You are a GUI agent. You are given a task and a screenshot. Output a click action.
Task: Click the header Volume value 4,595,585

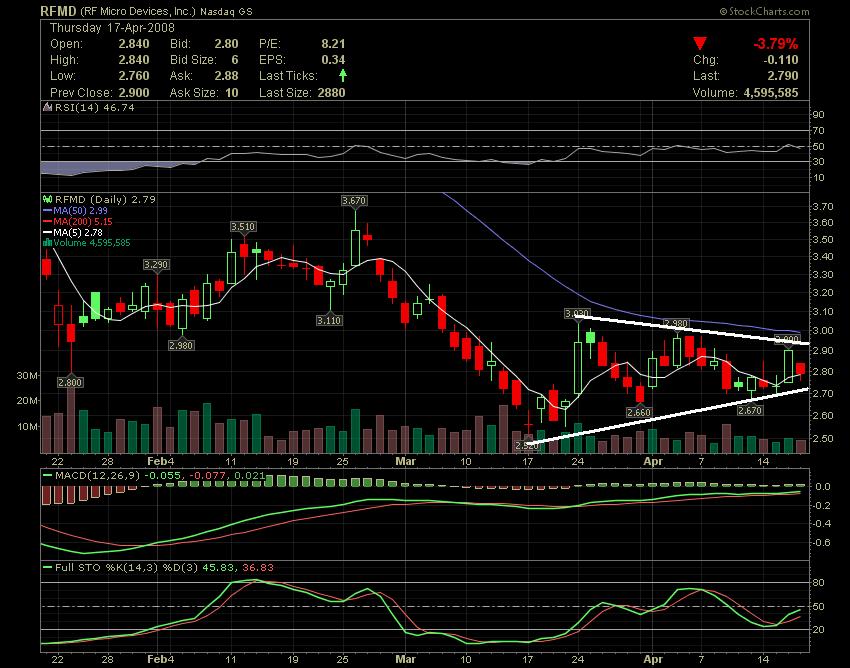(x=771, y=92)
